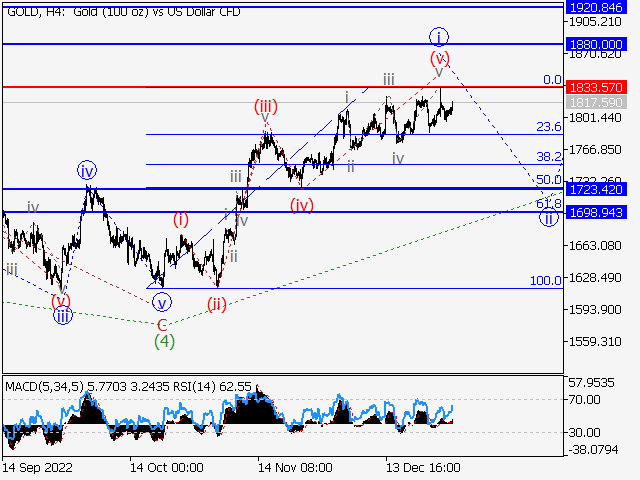640x480 pixels.
Task: Click the 1593.900 price axis value
Action: click(x=595, y=310)
